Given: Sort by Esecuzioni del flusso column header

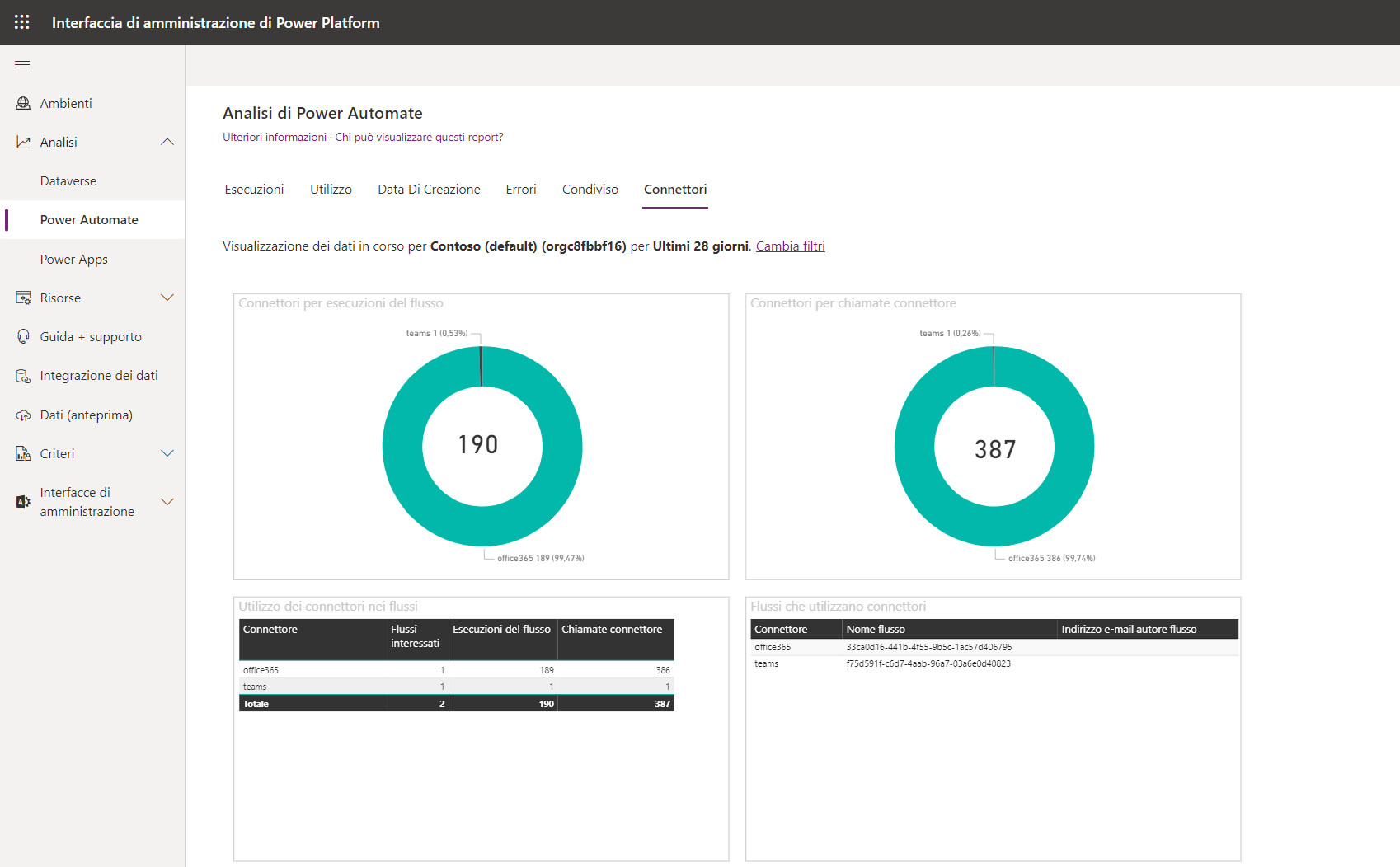Looking at the screenshot, I should pyautogui.click(x=503, y=640).
